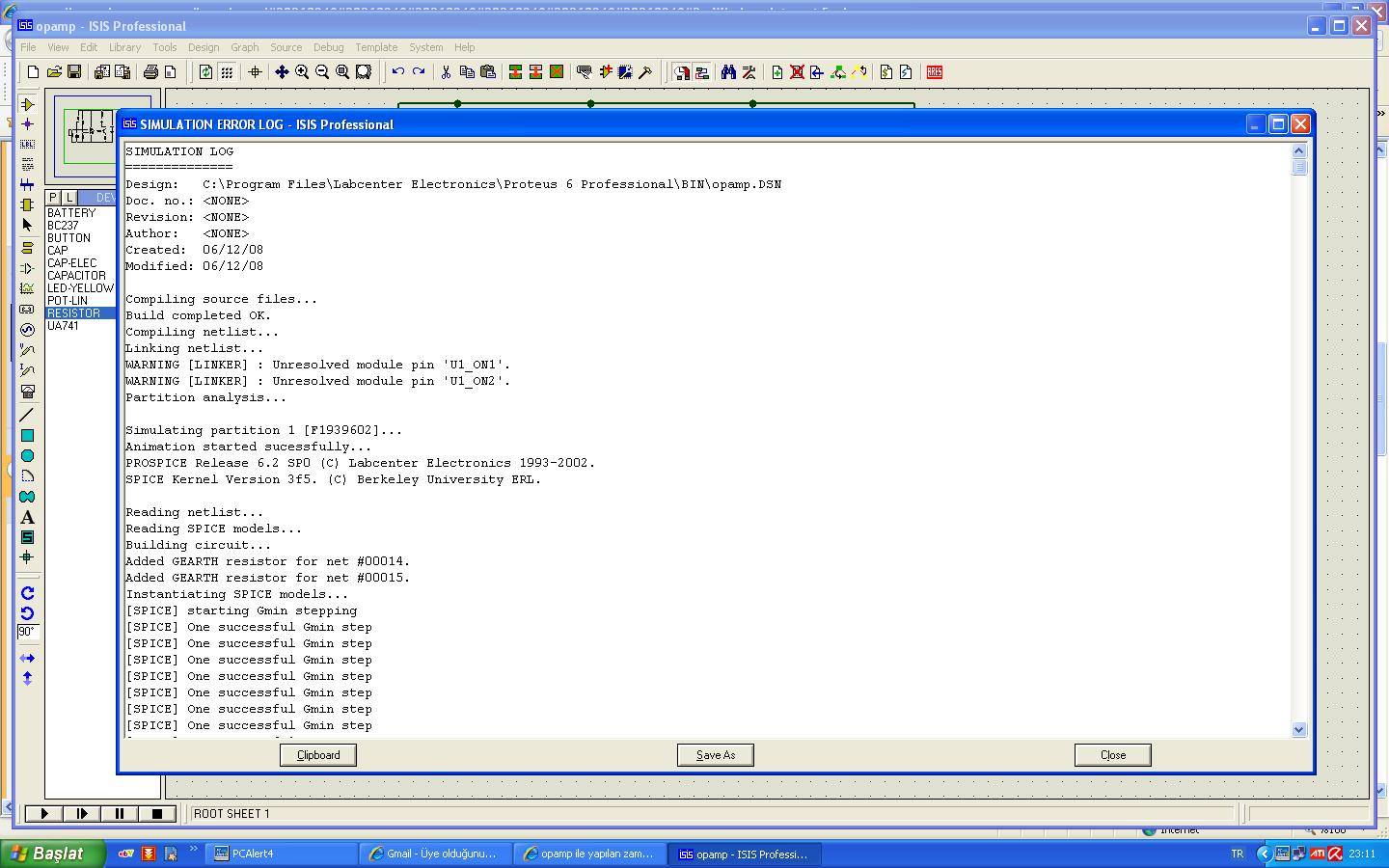1389x868 pixels.
Task: Select BATTERY in the device list
Action: tap(71, 213)
